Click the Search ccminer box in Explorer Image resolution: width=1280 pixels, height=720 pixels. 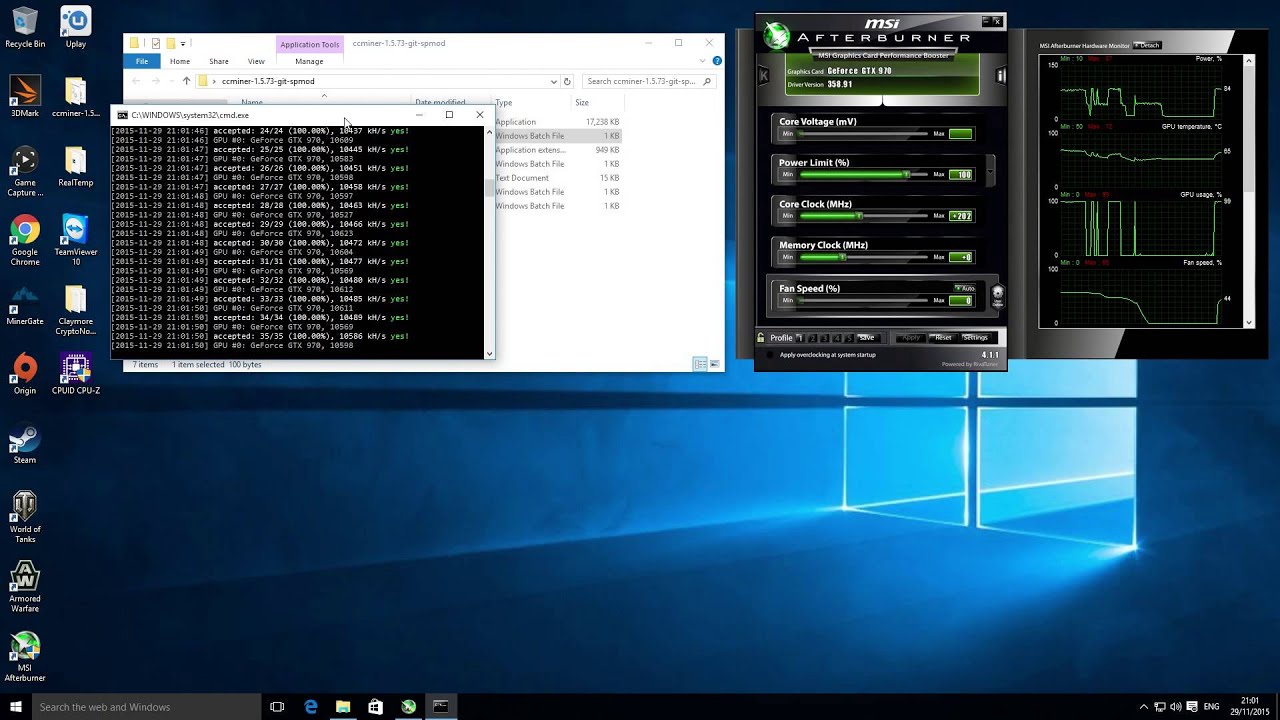[648, 81]
